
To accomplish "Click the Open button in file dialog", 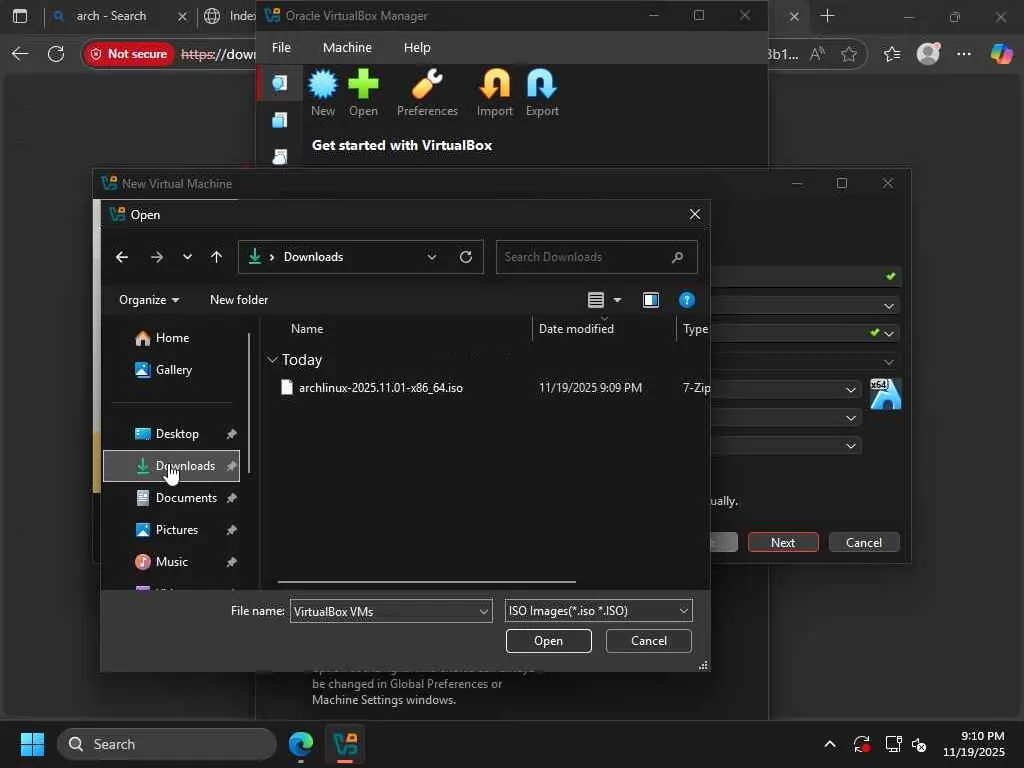I will tap(549, 641).
